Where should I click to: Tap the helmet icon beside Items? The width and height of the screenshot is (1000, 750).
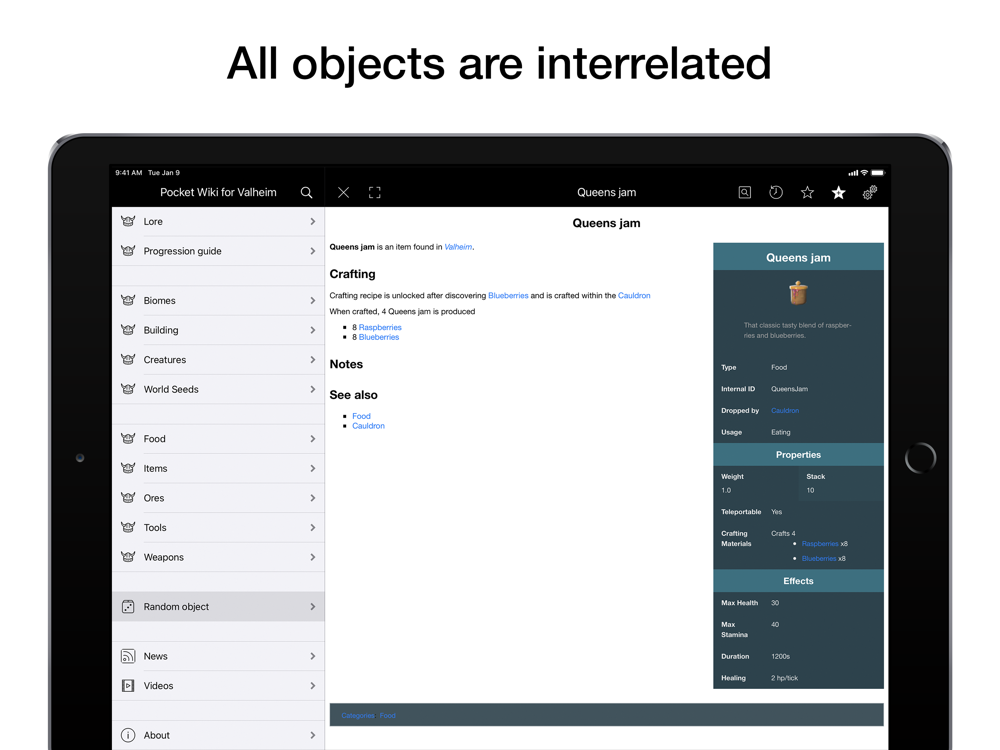point(128,468)
